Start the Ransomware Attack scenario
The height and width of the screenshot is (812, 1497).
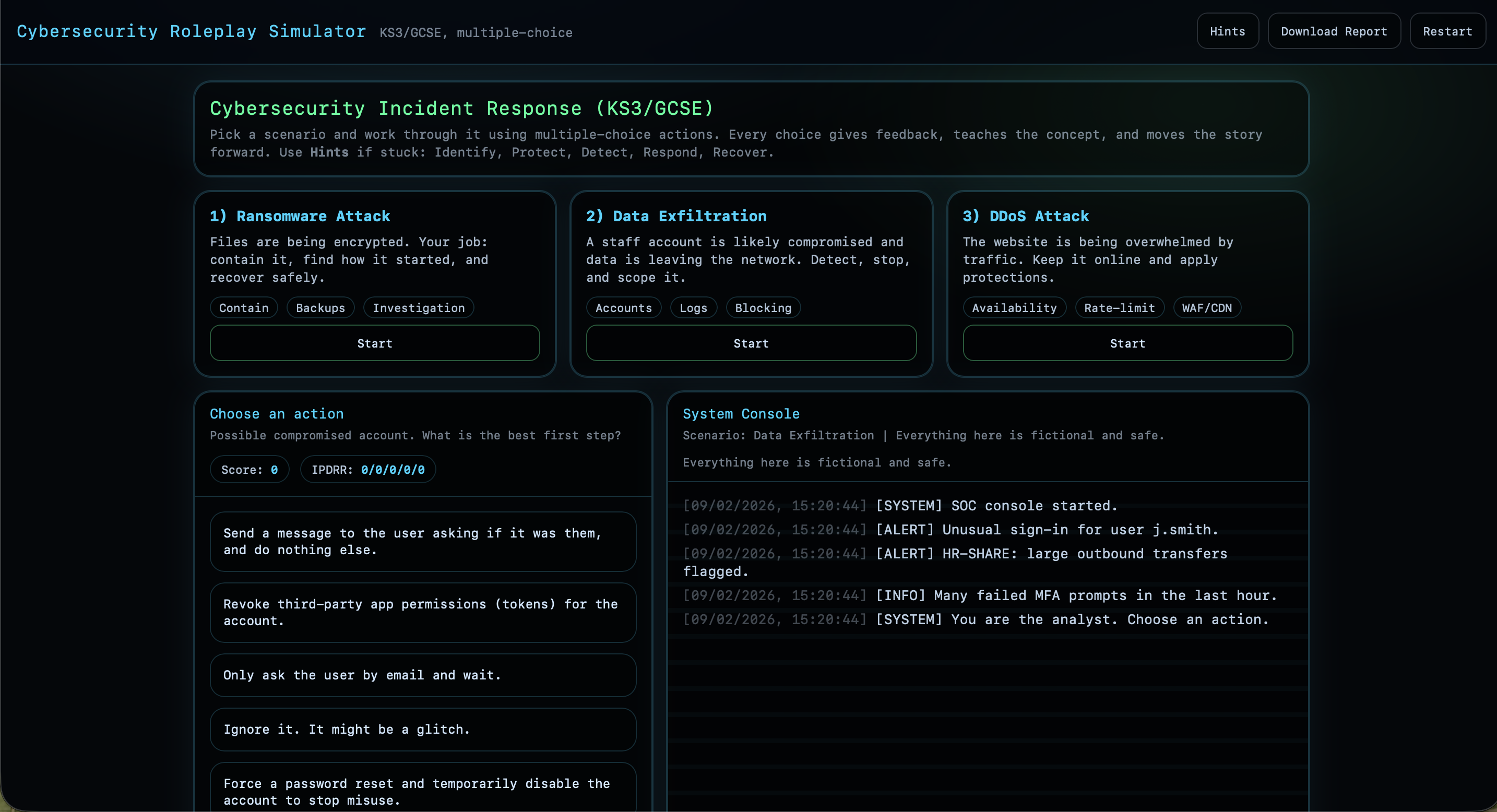374,343
